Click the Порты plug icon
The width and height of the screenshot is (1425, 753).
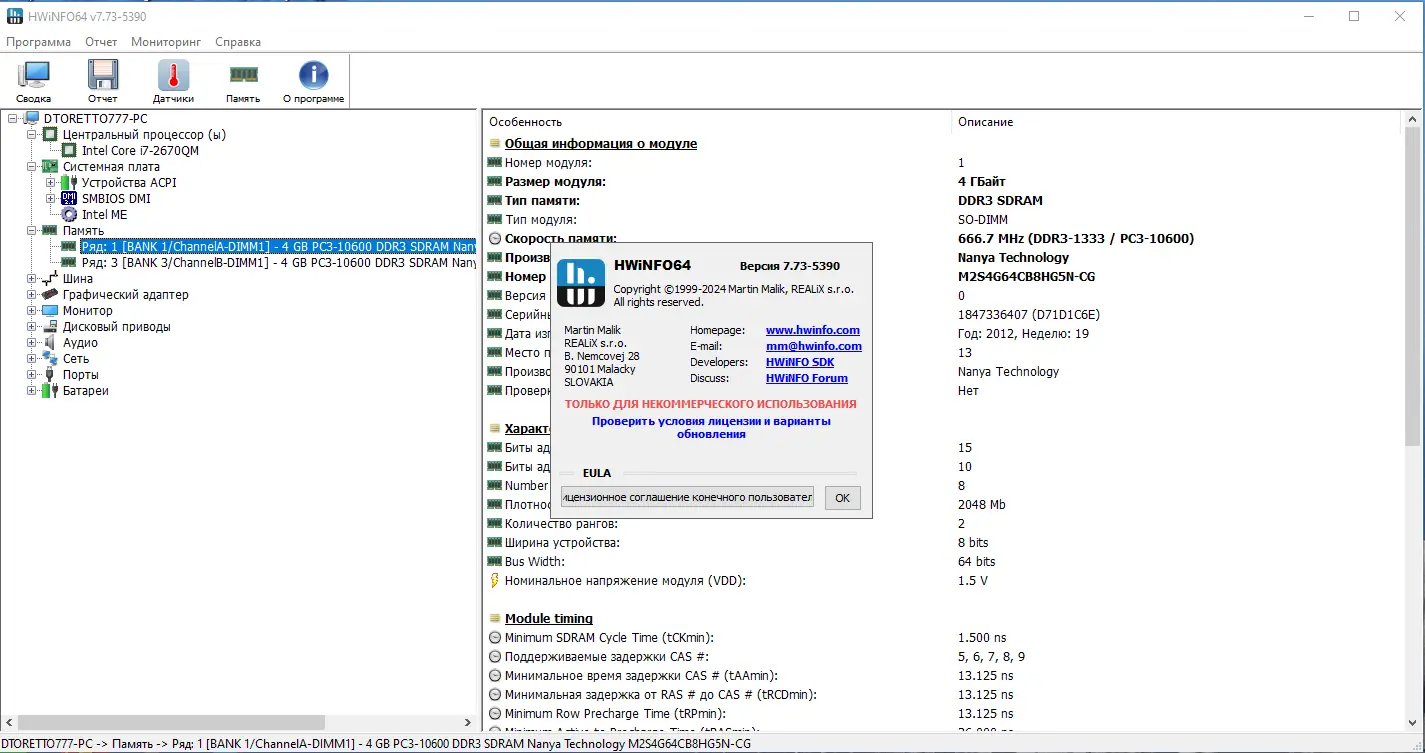pos(49,374)
